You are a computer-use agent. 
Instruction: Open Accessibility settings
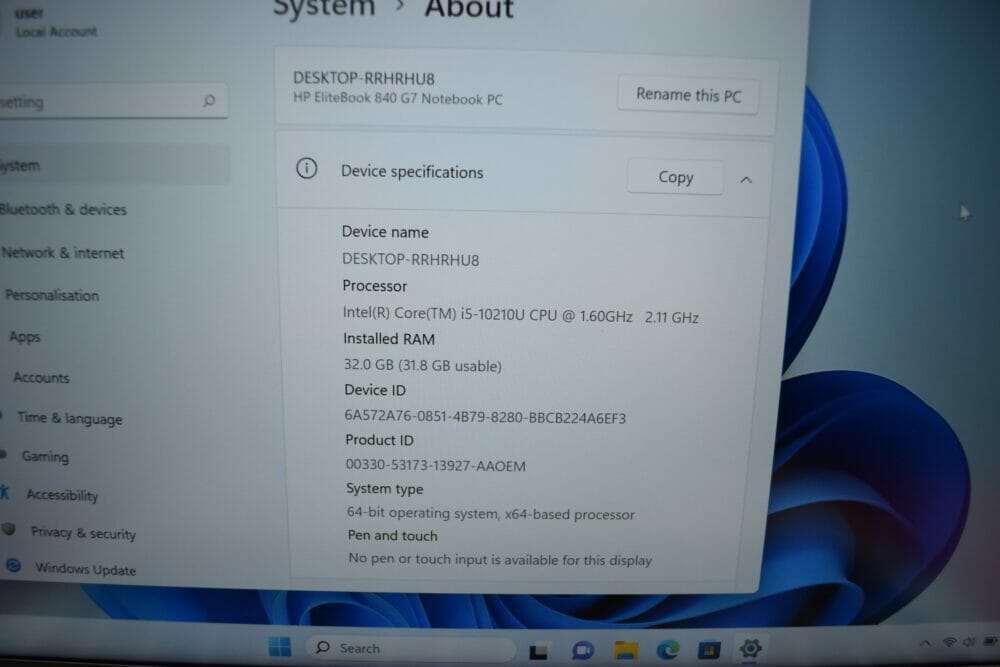point(62,495)
